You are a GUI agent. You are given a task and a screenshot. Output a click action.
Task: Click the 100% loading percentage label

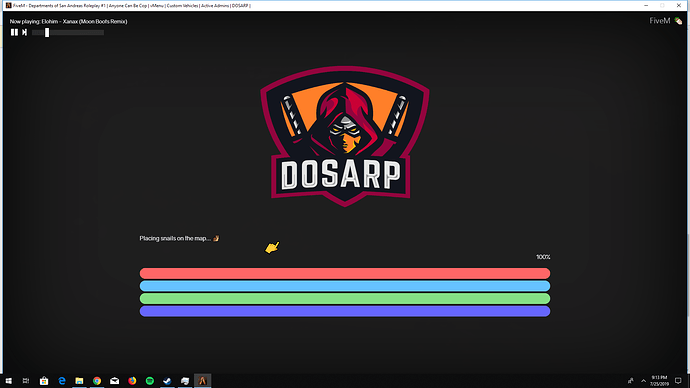(543, 257)
